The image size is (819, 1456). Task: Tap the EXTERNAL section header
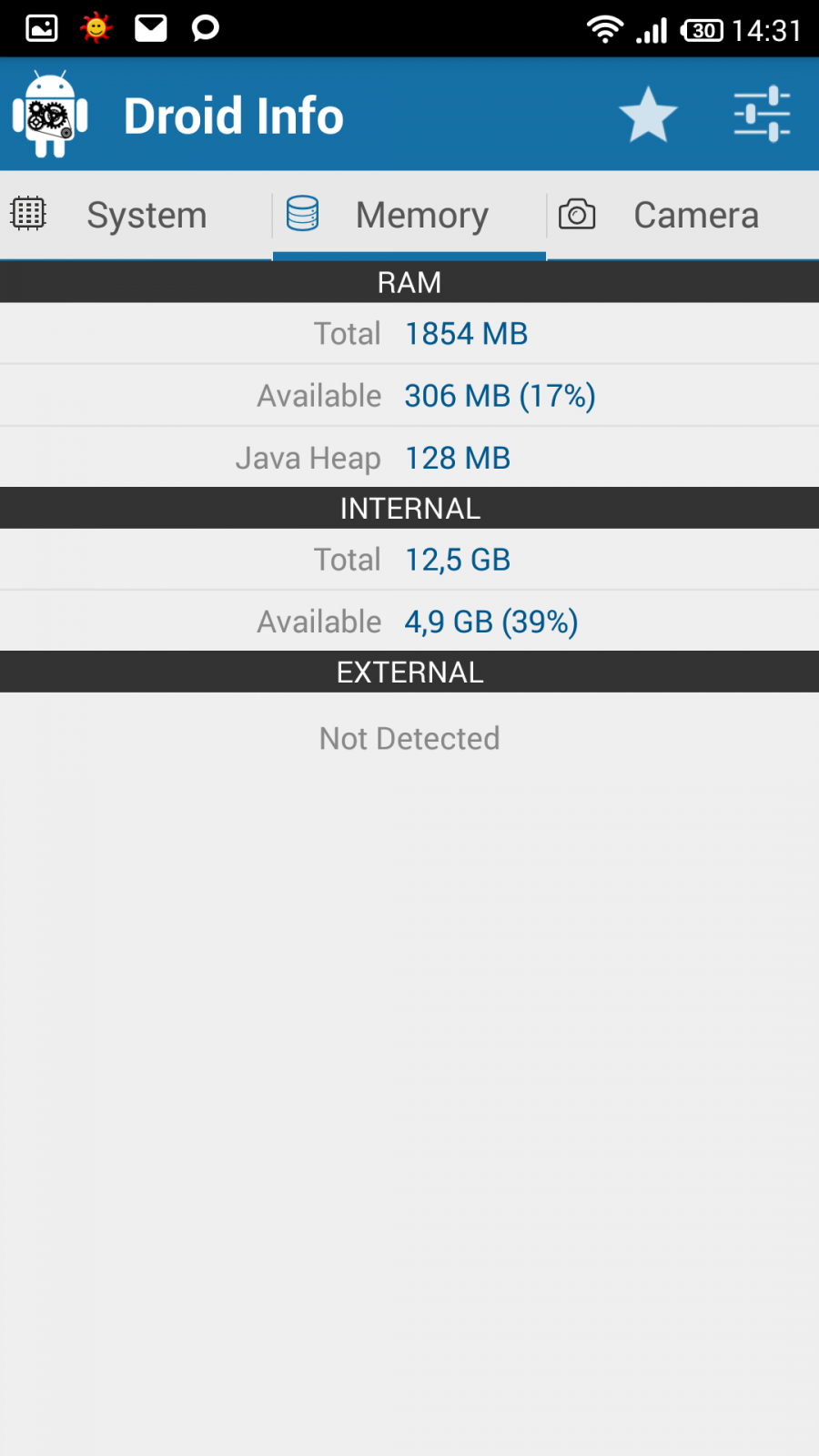click(x=409, y=672)
